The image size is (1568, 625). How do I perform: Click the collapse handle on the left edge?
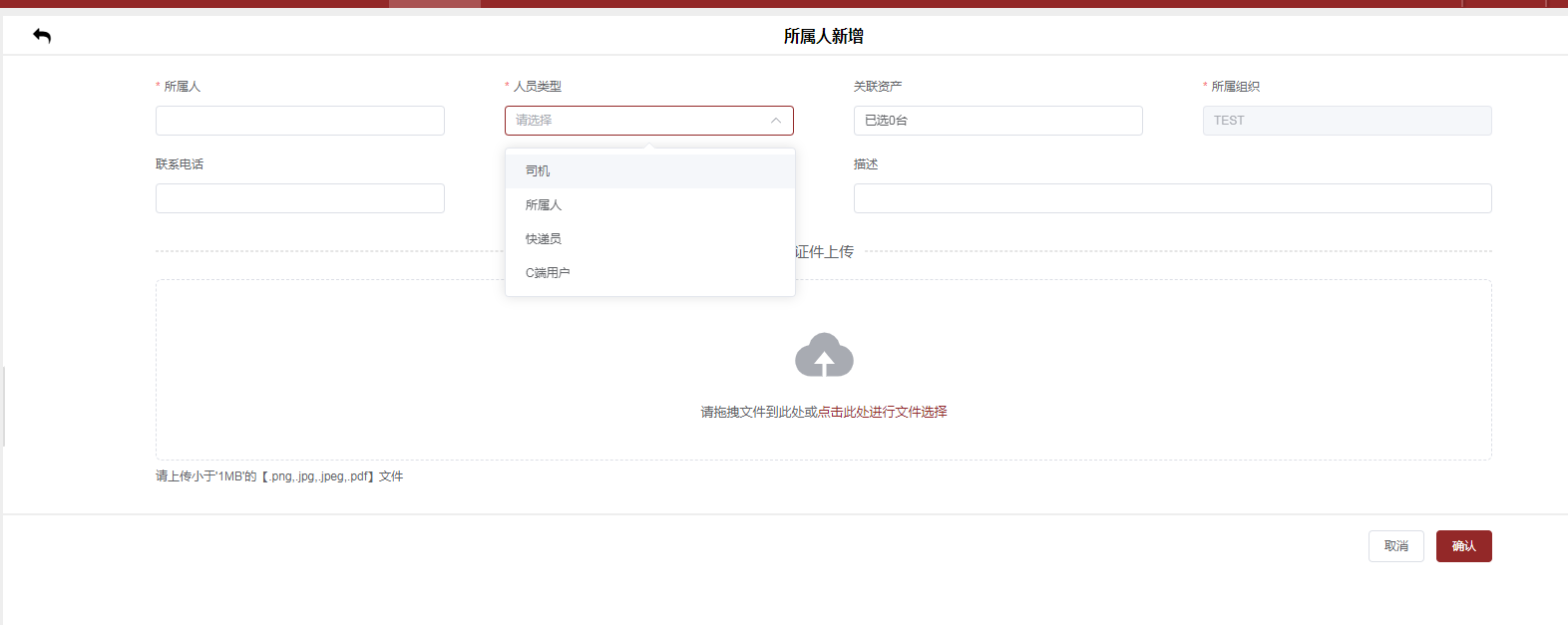tap(3, 407)
